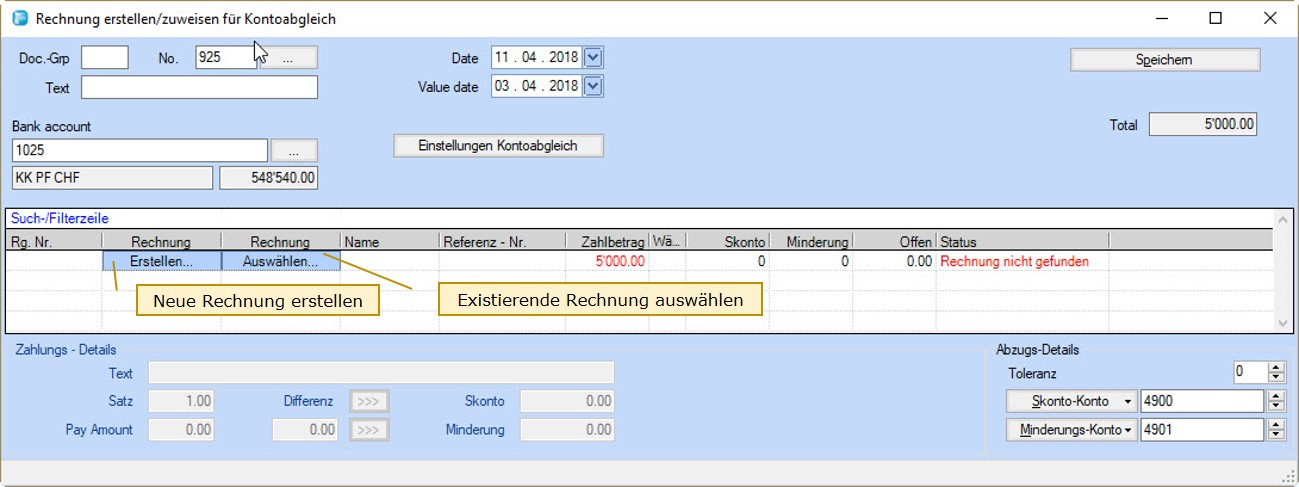
Task: Click browse button next to No. field
Action: (x=288, y=58)
